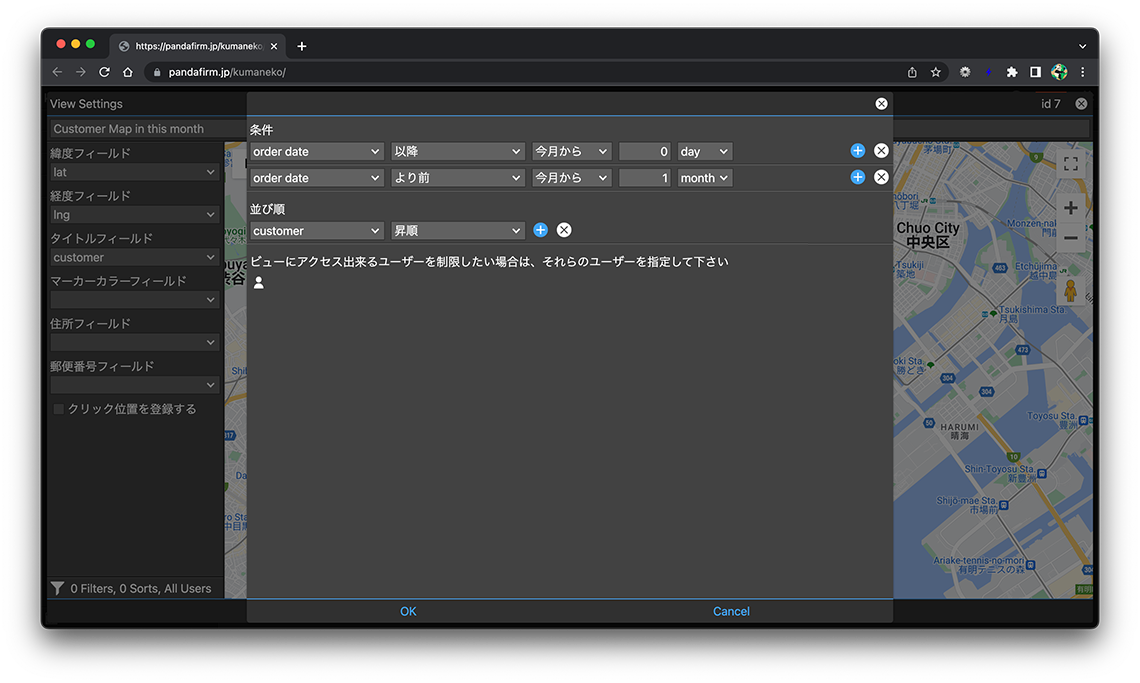Click the user picker person icon
The height and width of the screenshot is (683, 1140).
click(x=259, y=282)
